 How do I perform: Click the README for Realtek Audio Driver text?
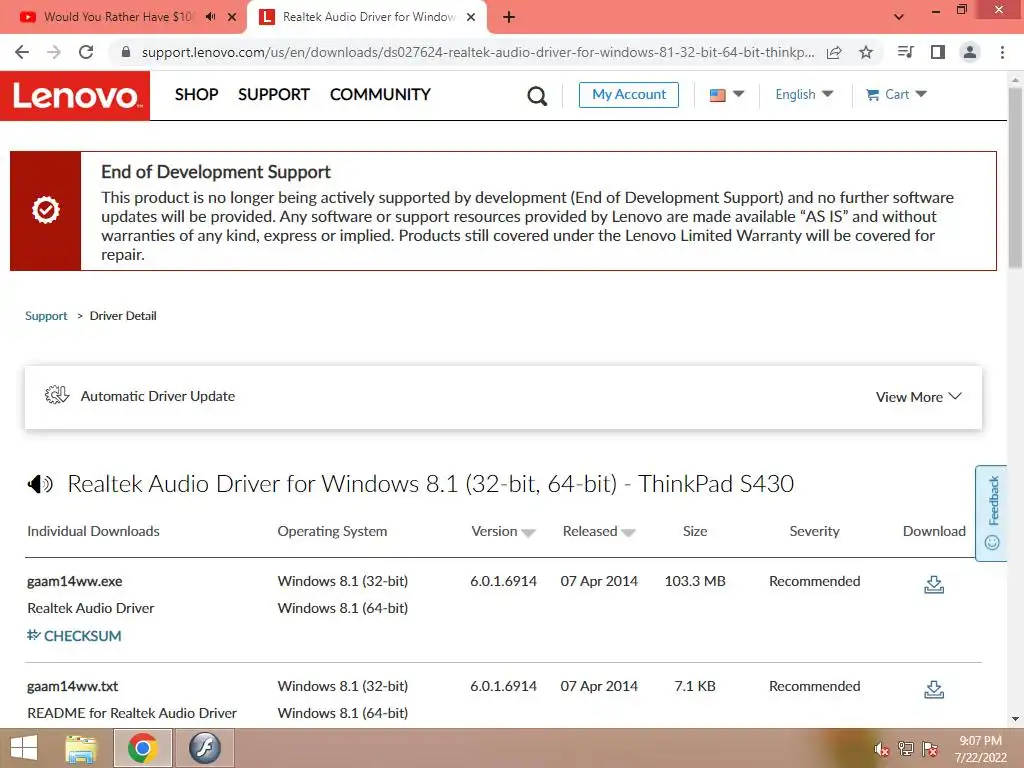click(x=132, y=713)
